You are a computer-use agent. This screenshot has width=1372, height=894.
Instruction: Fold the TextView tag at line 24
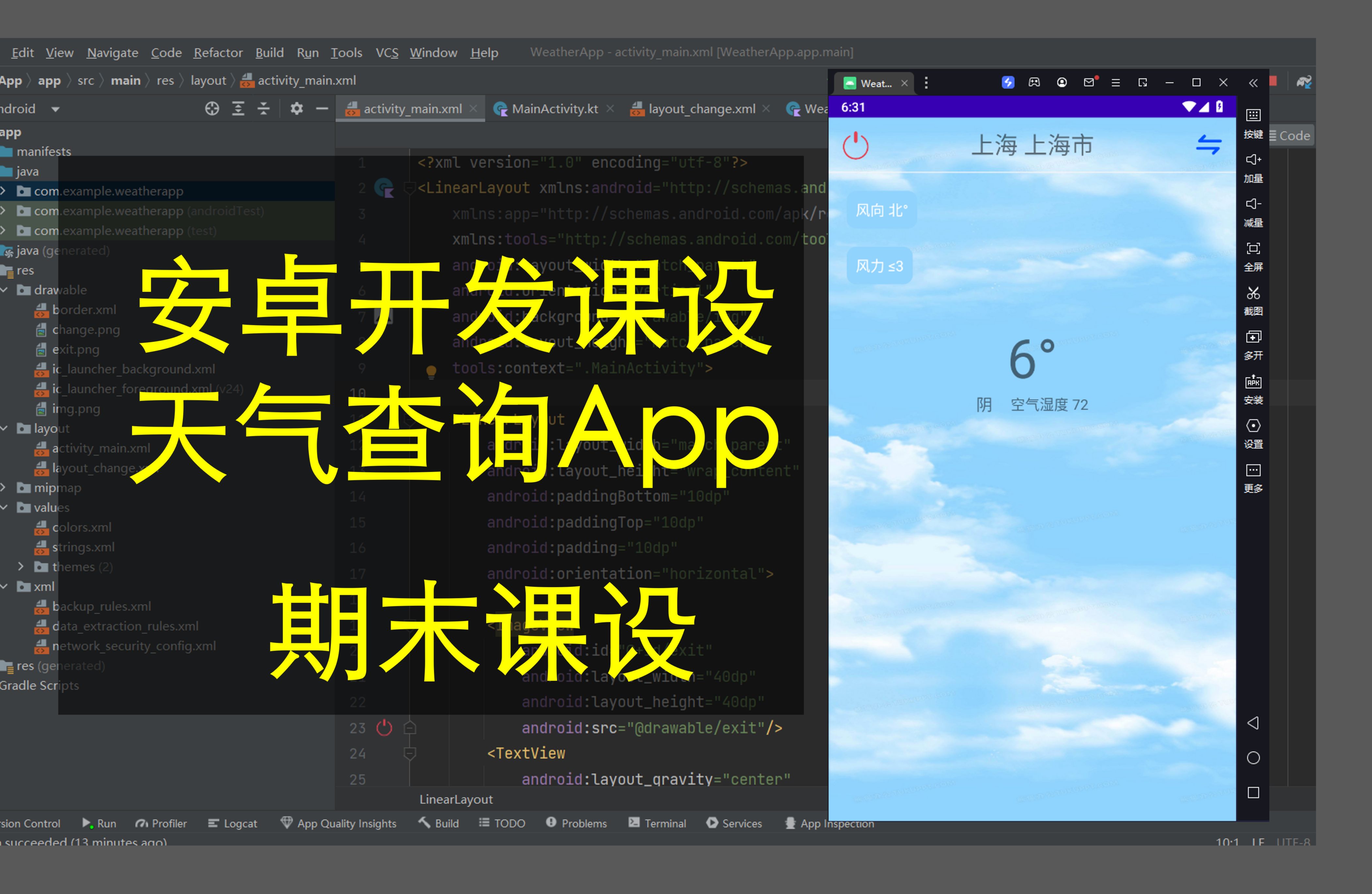coord(410,753)
